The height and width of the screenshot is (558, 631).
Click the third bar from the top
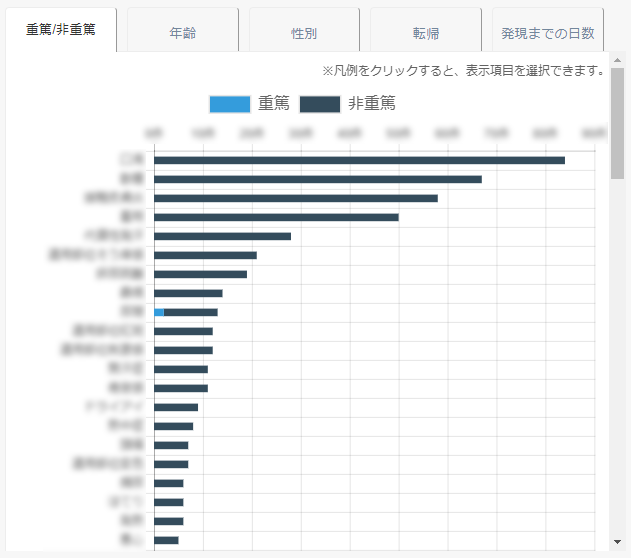[296, 198]
